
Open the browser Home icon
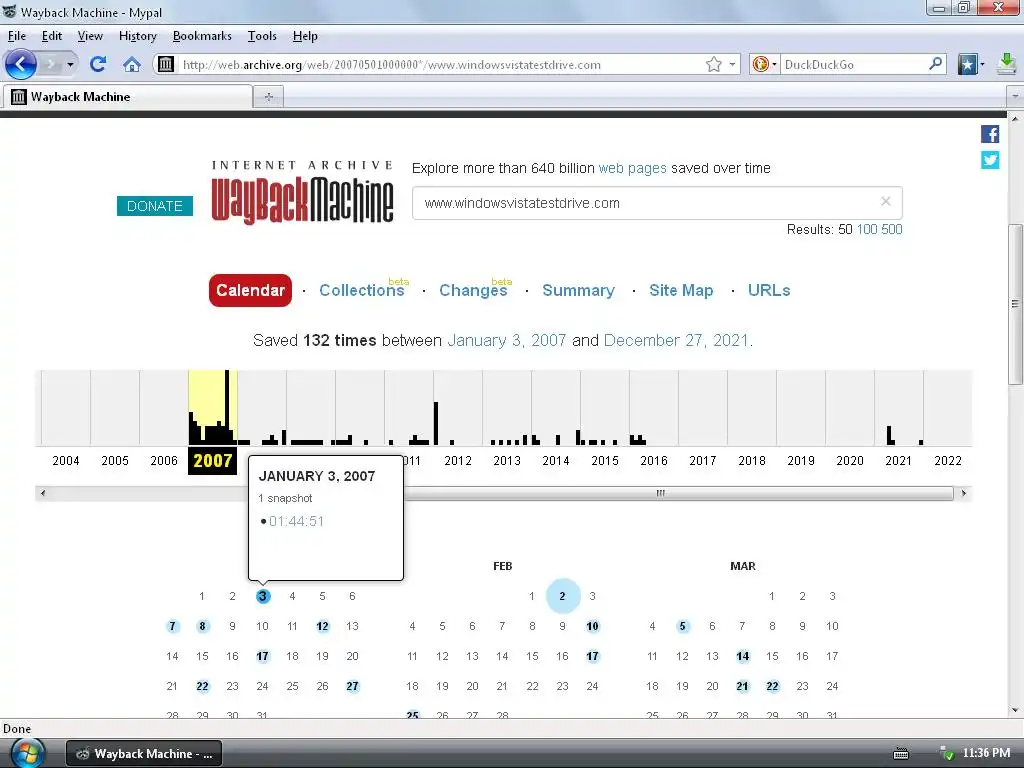click(132, 64)
